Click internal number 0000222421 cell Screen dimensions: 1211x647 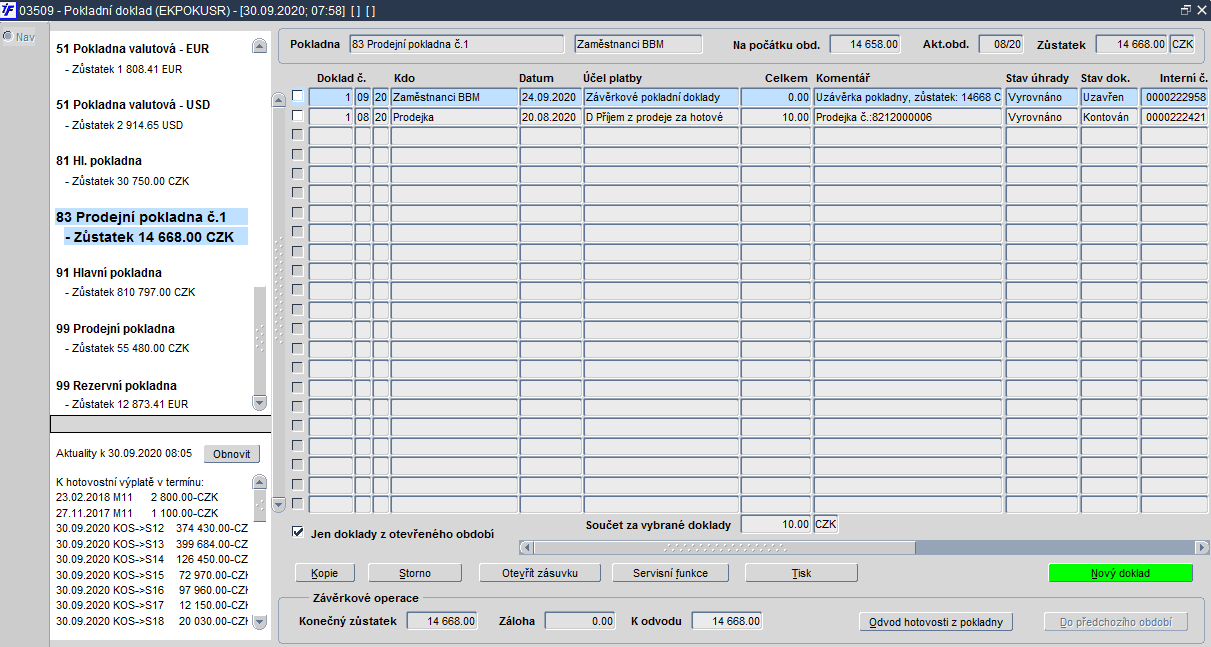[x=1176, y=116]
